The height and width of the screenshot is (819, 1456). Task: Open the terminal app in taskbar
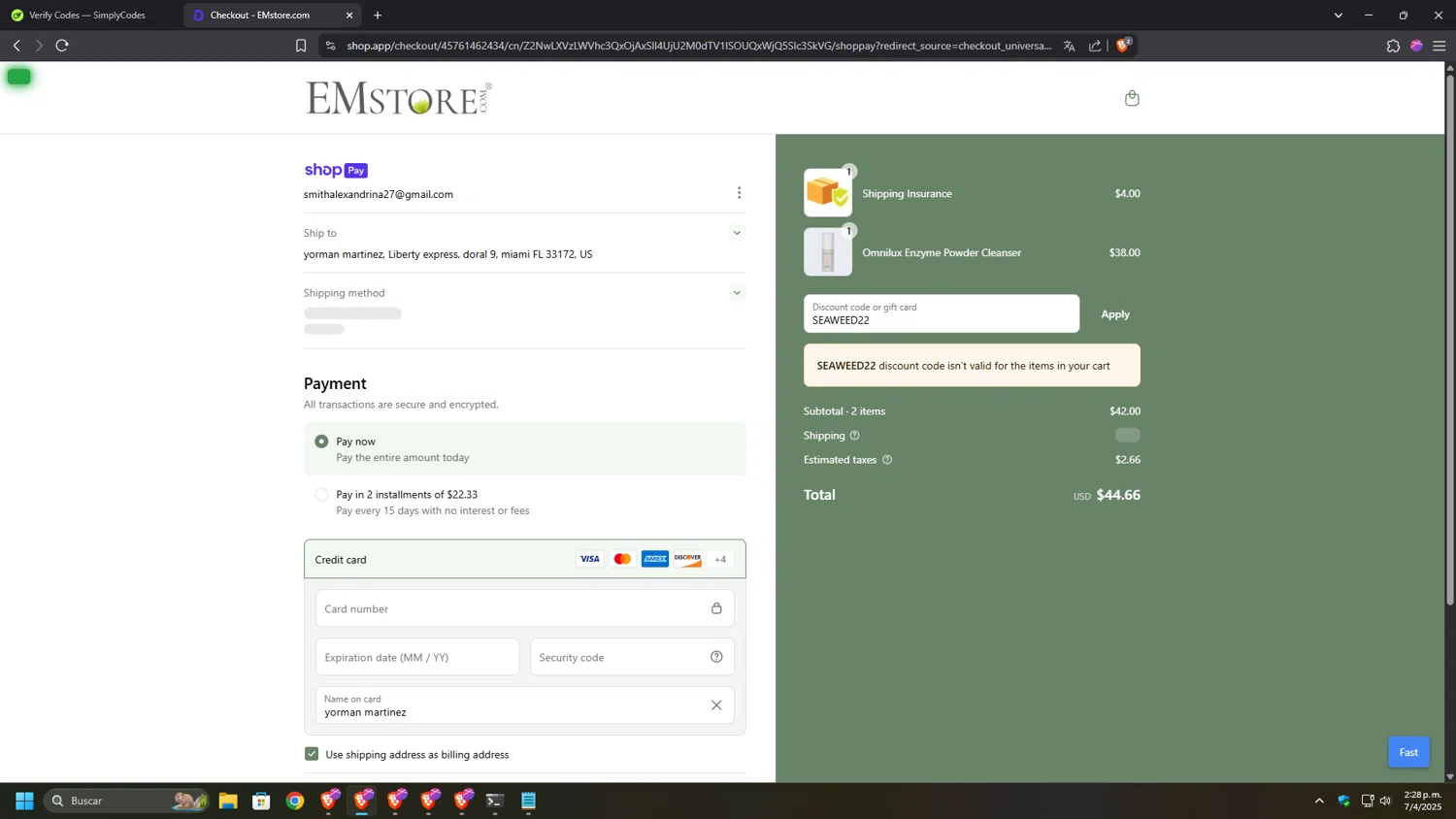point(495,801)
